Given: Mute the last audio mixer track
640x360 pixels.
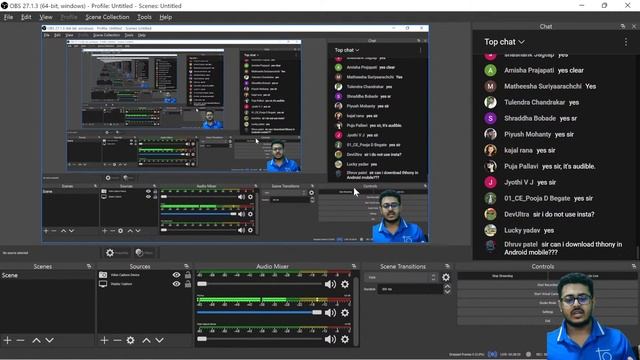Looking at the screenshot, I should tap(330, 339).
